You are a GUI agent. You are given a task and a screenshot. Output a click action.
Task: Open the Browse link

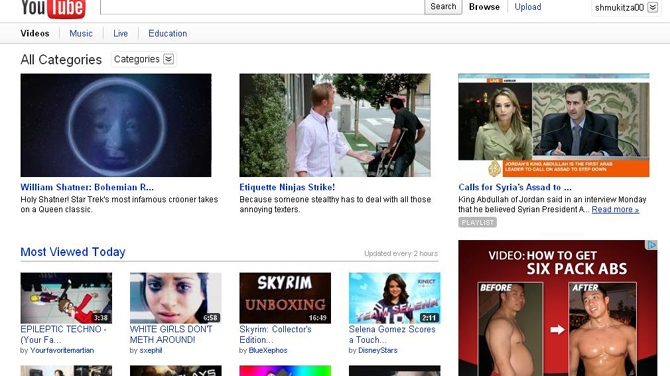pos(484,7)
